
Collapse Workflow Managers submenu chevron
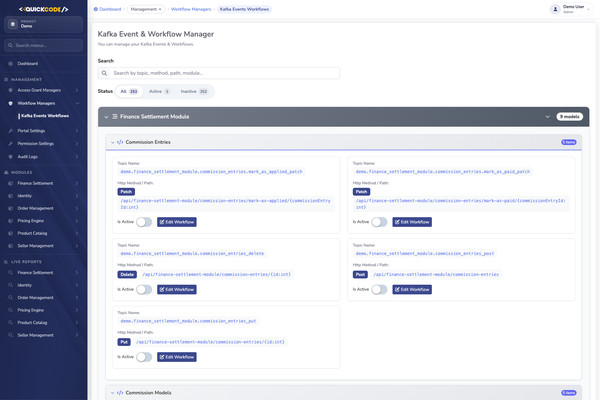(x=77, y=103)
